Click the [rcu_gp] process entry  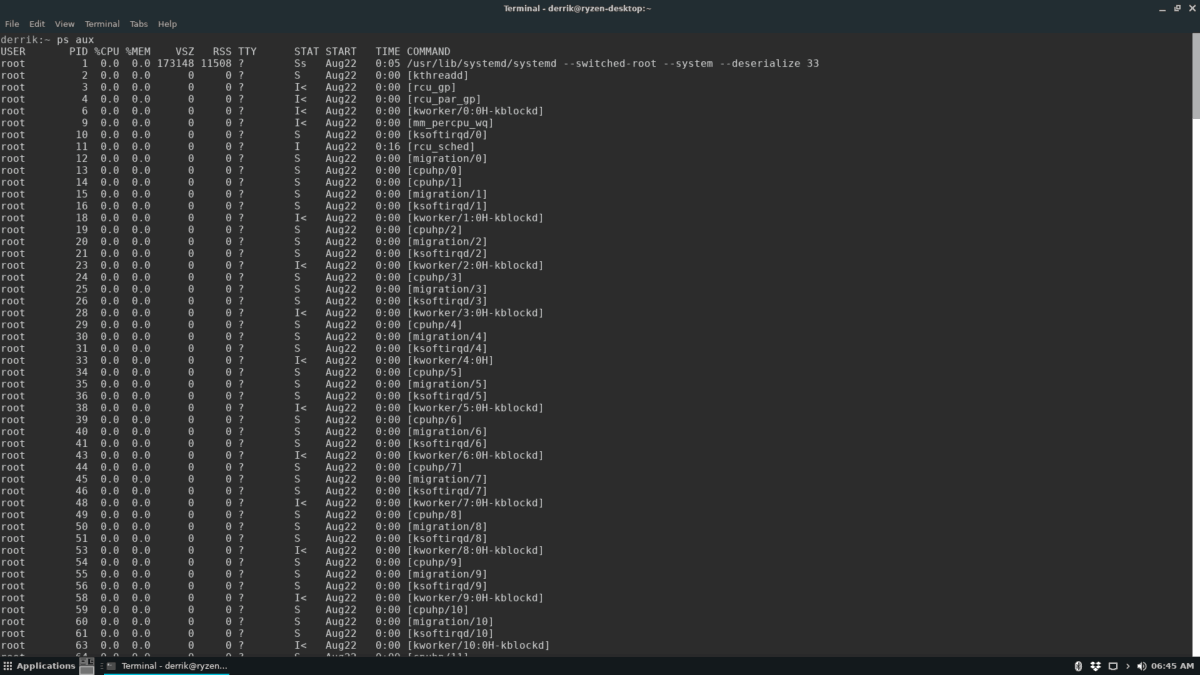click(431, 87)
